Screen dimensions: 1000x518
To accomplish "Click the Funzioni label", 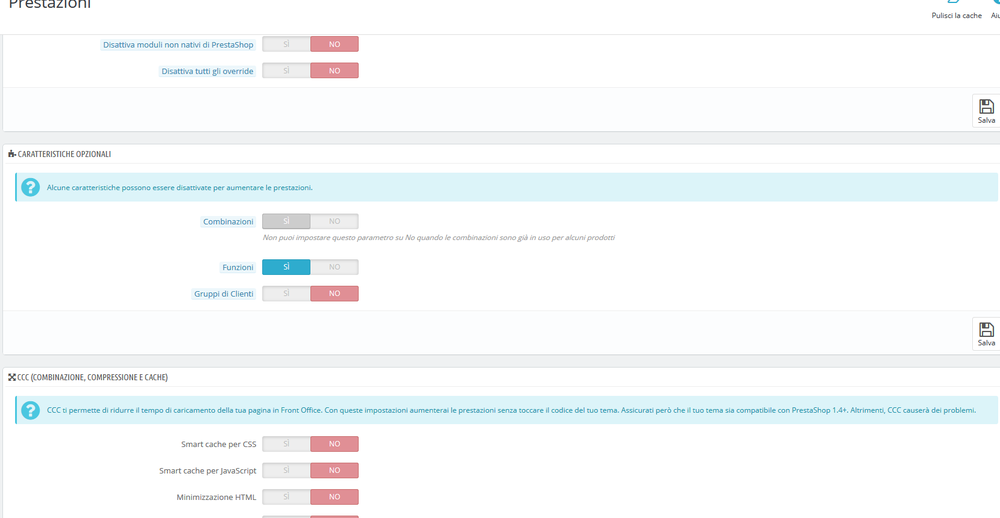I will pyautogui.click(x=238, y=267).
